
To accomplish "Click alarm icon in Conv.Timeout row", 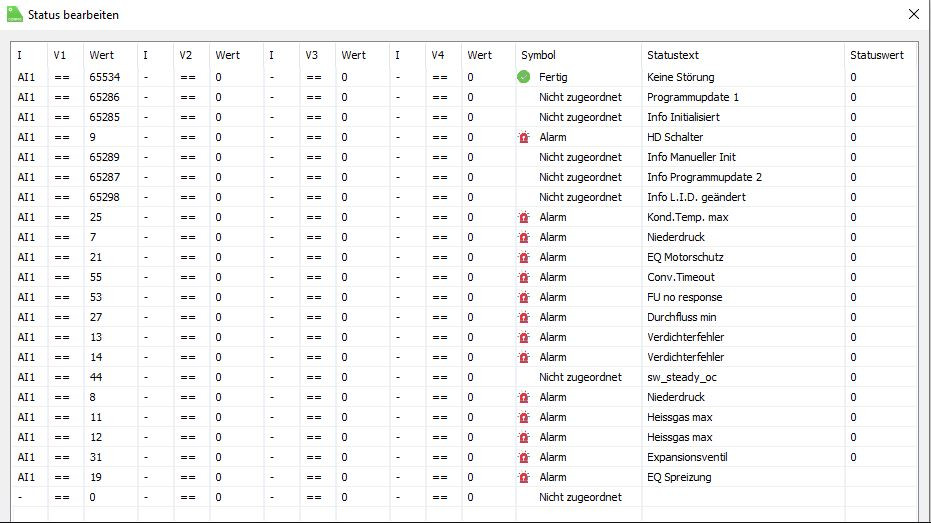I will point(524,278).
